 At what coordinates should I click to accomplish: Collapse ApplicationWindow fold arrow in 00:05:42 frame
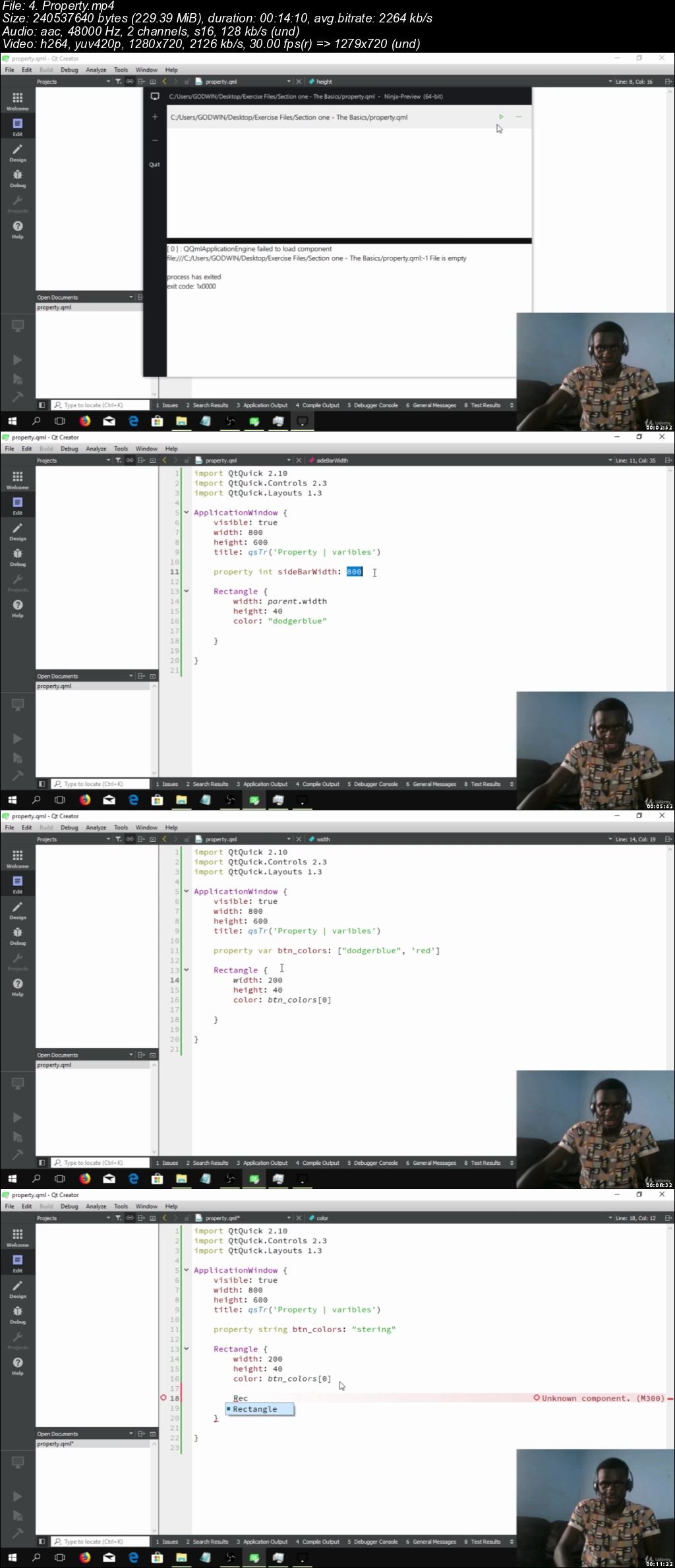tap(187, 513)
